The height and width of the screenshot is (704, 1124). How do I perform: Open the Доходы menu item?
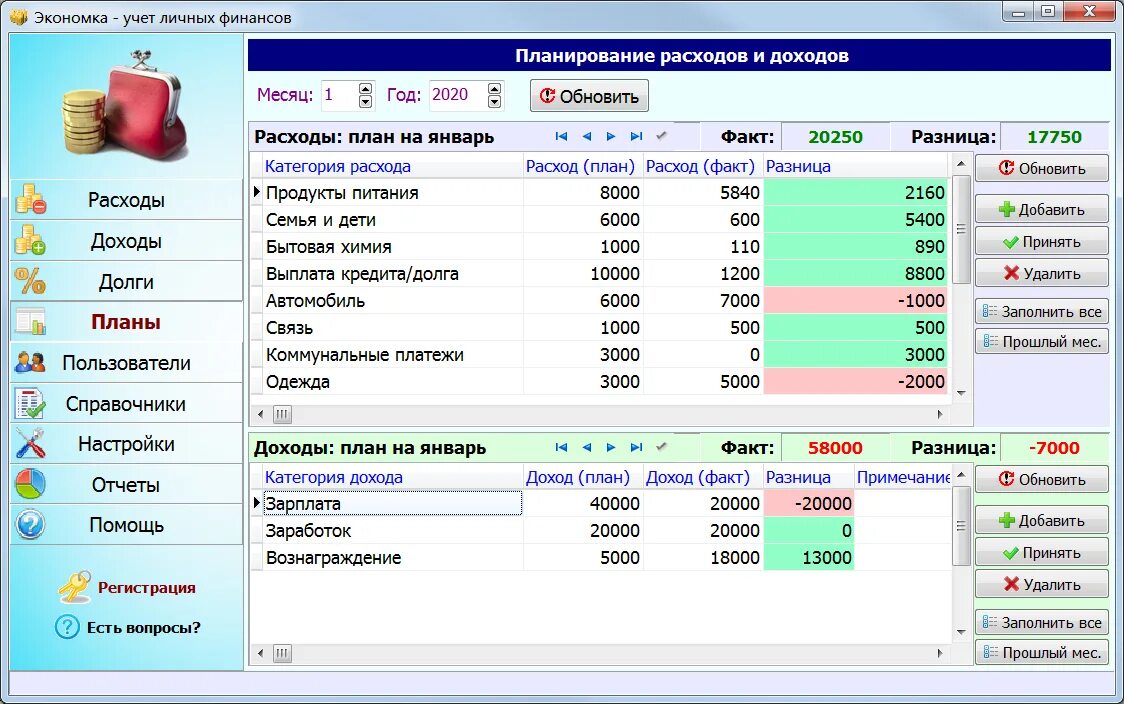tap(126, 240)
